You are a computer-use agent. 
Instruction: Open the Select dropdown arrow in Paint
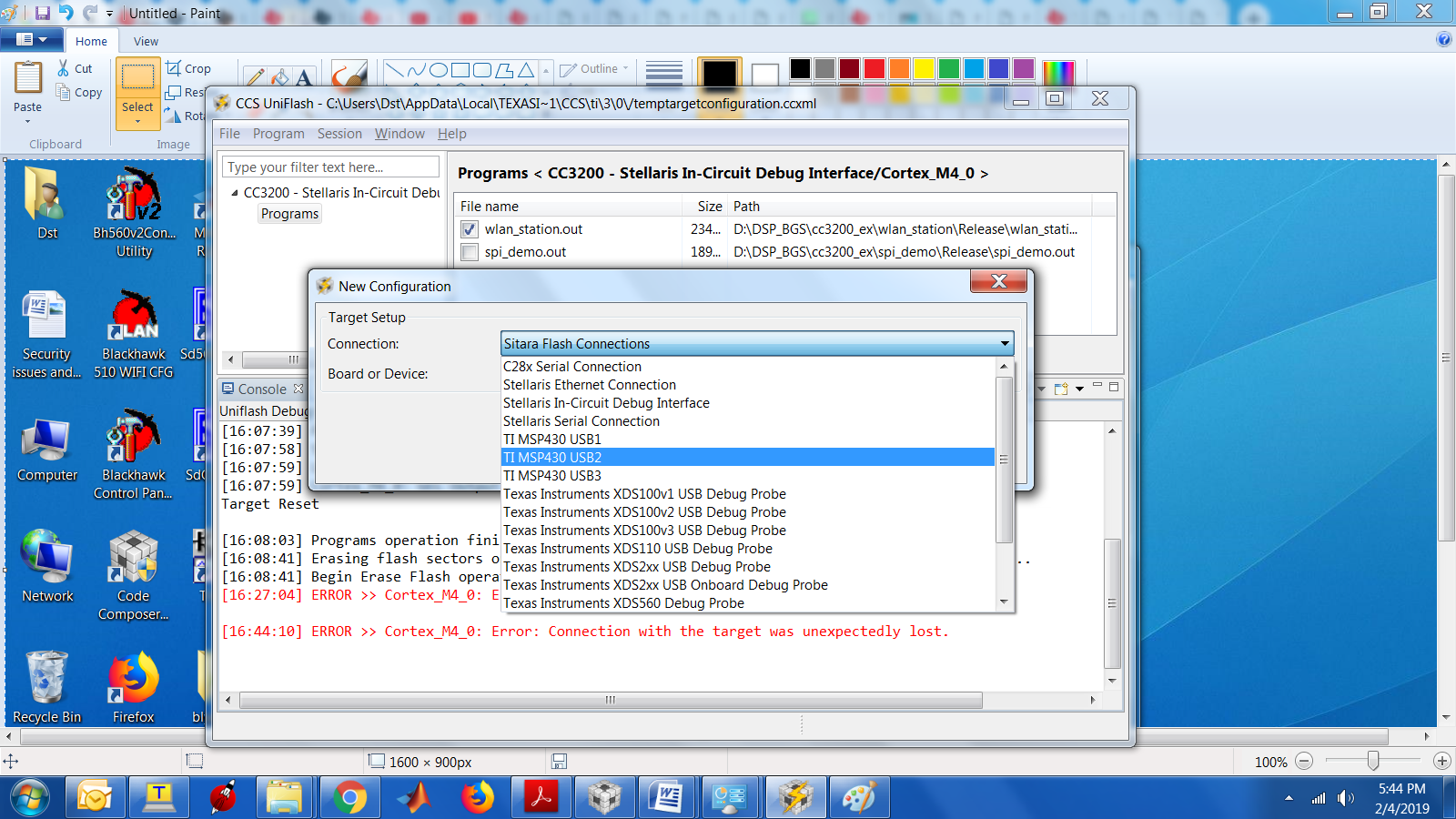pyautogui.click(x=137, y=121)
